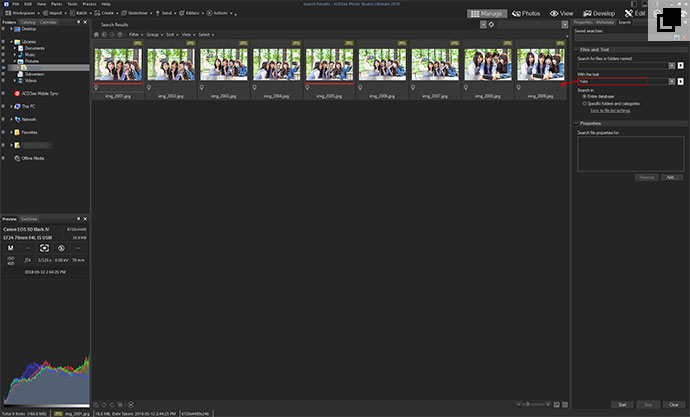Open the Send dropdown
690x417 pixels.
166,13
